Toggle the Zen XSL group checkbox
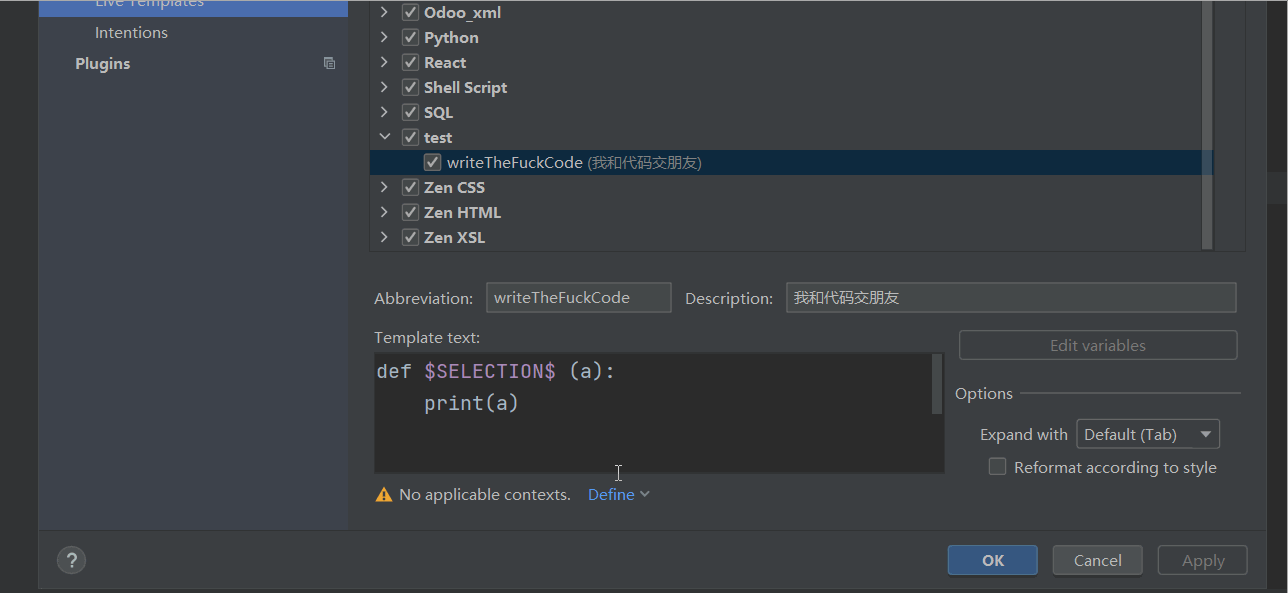 click(410, 237)
